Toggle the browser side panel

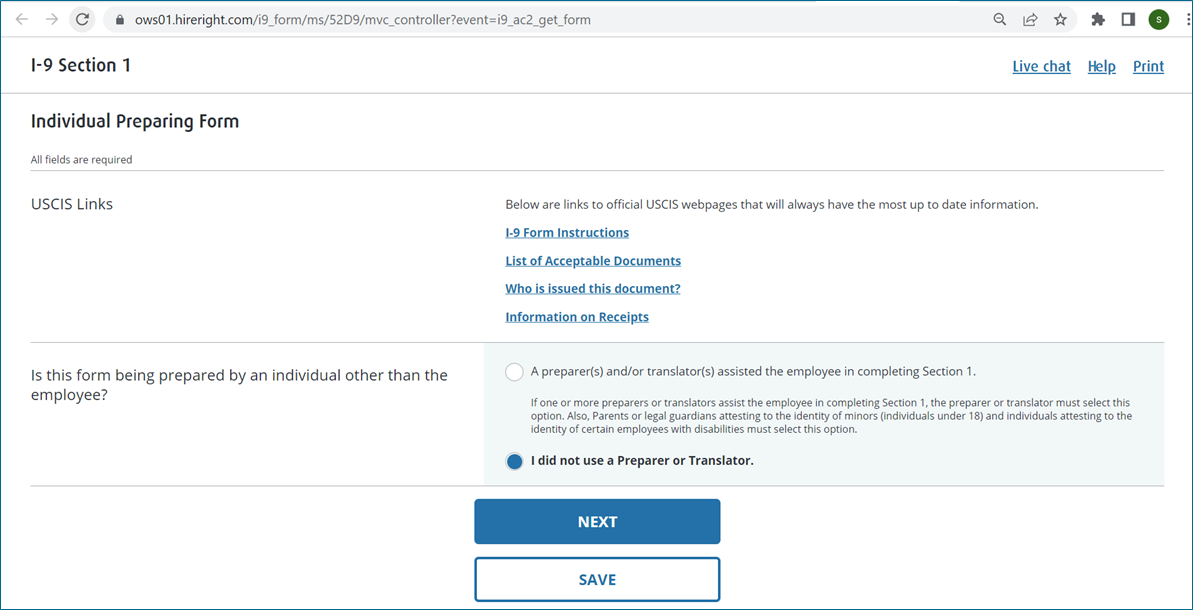click(1128, 19)
